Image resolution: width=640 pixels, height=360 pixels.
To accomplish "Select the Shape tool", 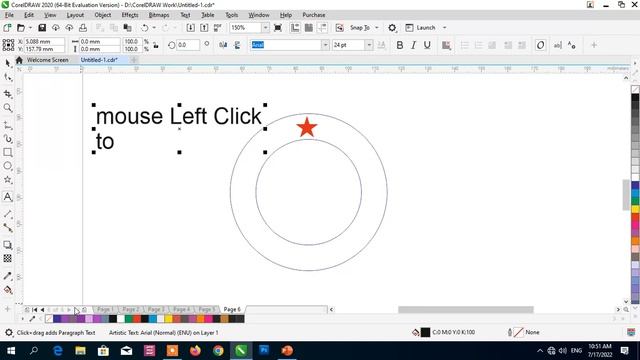I will click(8, 77).
